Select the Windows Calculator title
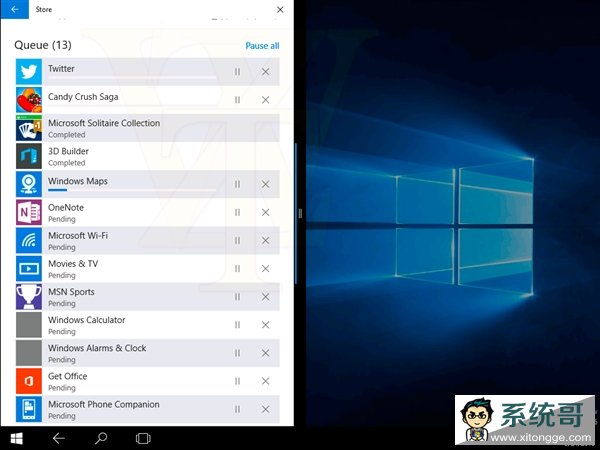Screen dimensions: 600x450 point(86,320)
